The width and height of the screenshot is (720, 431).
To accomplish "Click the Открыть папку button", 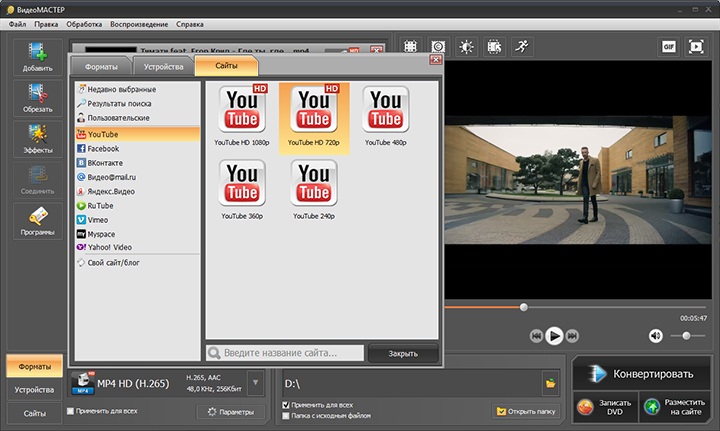I will pyautogui.click(x=526, y=411).
